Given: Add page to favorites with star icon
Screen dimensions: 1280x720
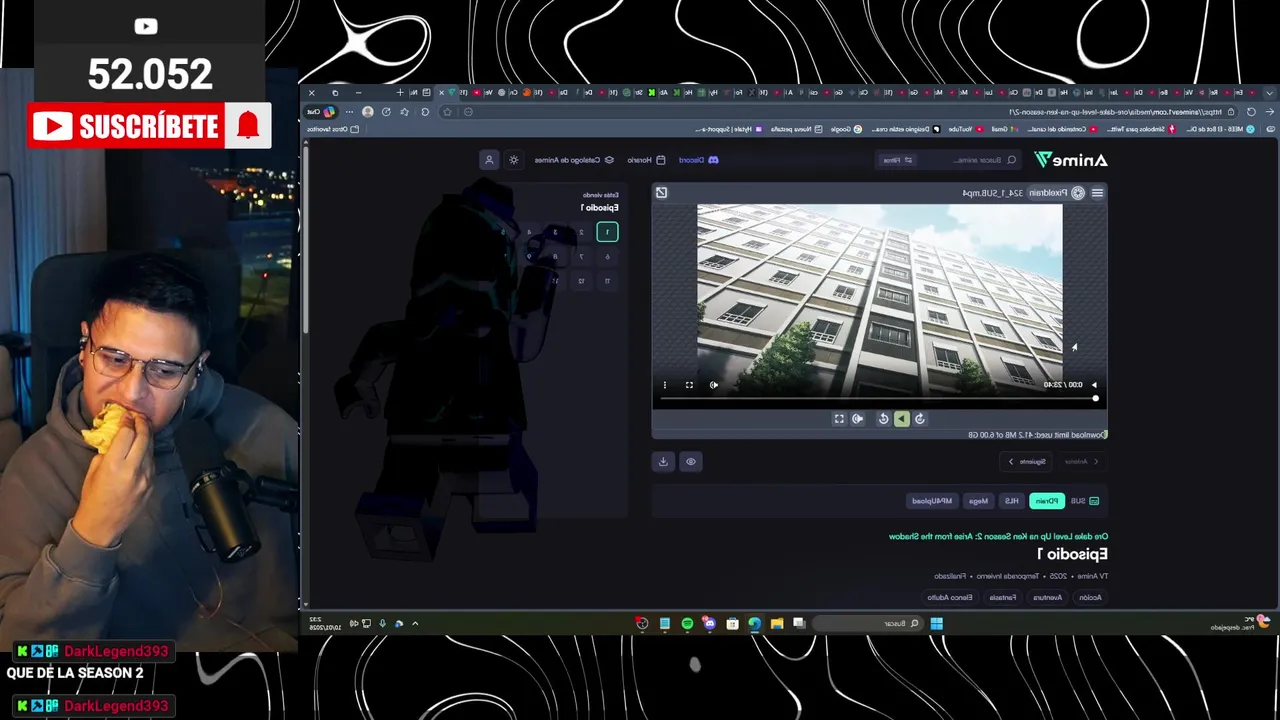Looking at the screenshot, I should (447, 112).
